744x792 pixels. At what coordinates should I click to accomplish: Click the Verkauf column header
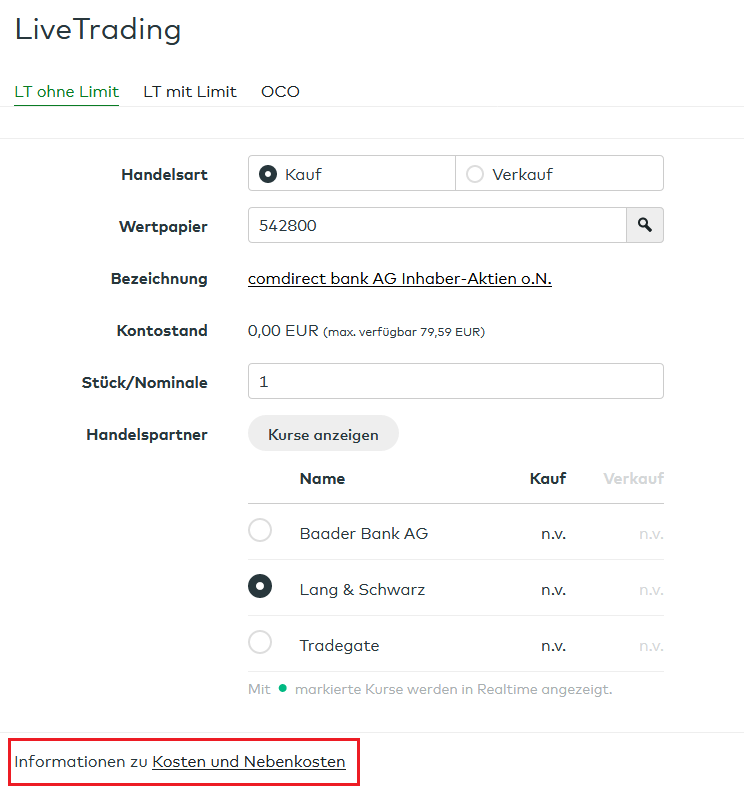point(633,478)
